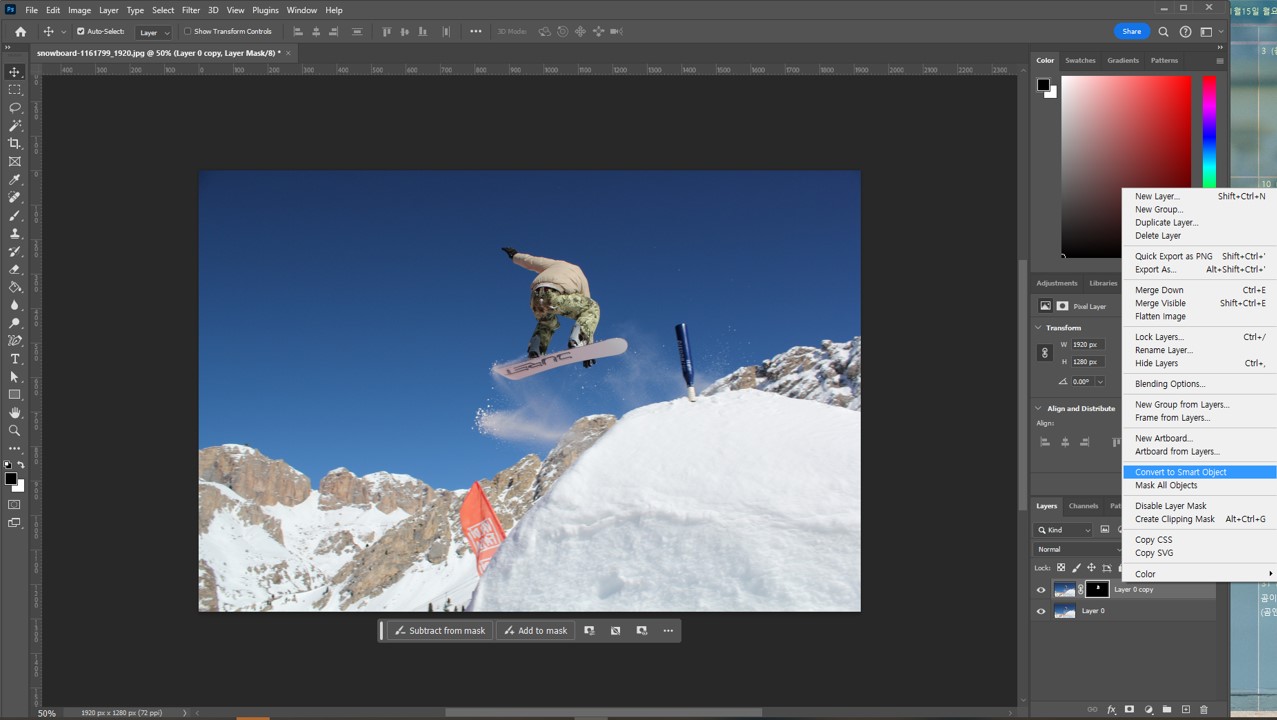Open the Image menu
The height and width of the screenshot is (720, 1277).
pyautogui.click(x=79, y=10)
